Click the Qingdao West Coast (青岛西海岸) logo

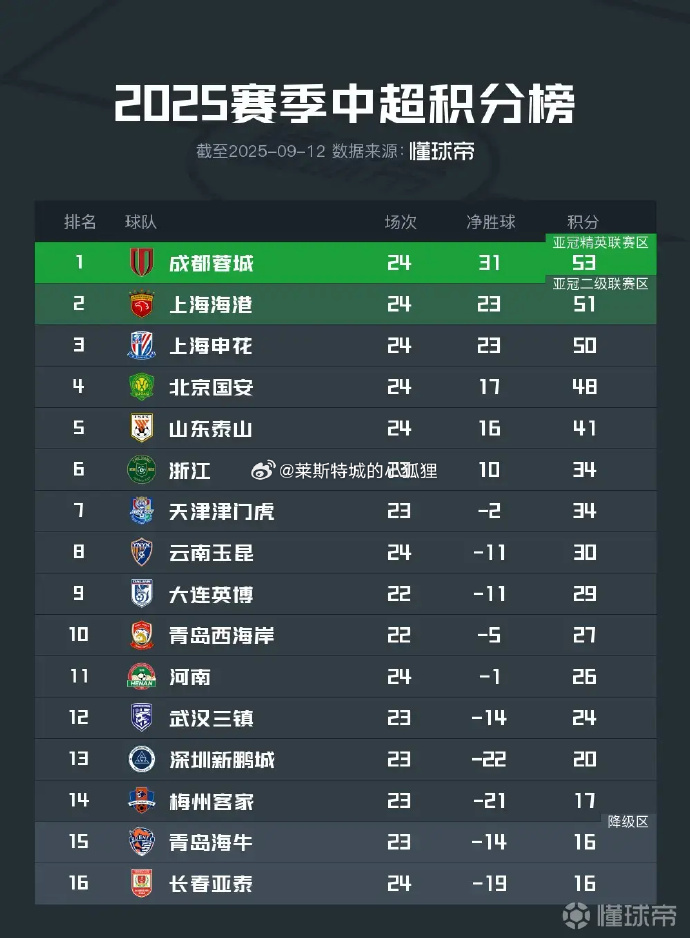pyautogui.click(x=142, y=635)
